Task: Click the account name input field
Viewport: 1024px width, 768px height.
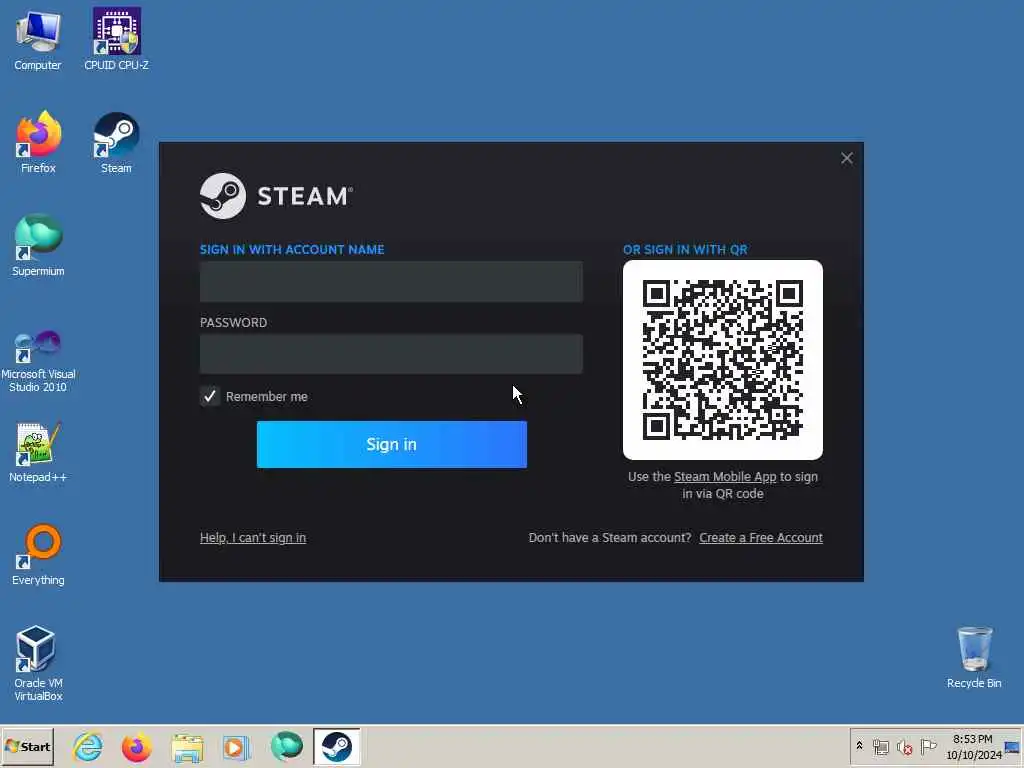Action: [x=391, y=281]
